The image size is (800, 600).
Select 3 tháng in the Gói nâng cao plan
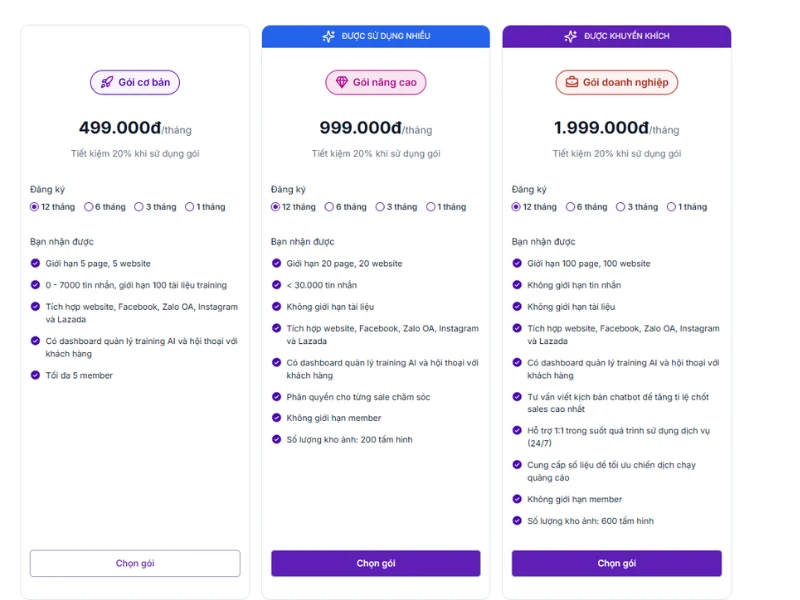[380, 207]
